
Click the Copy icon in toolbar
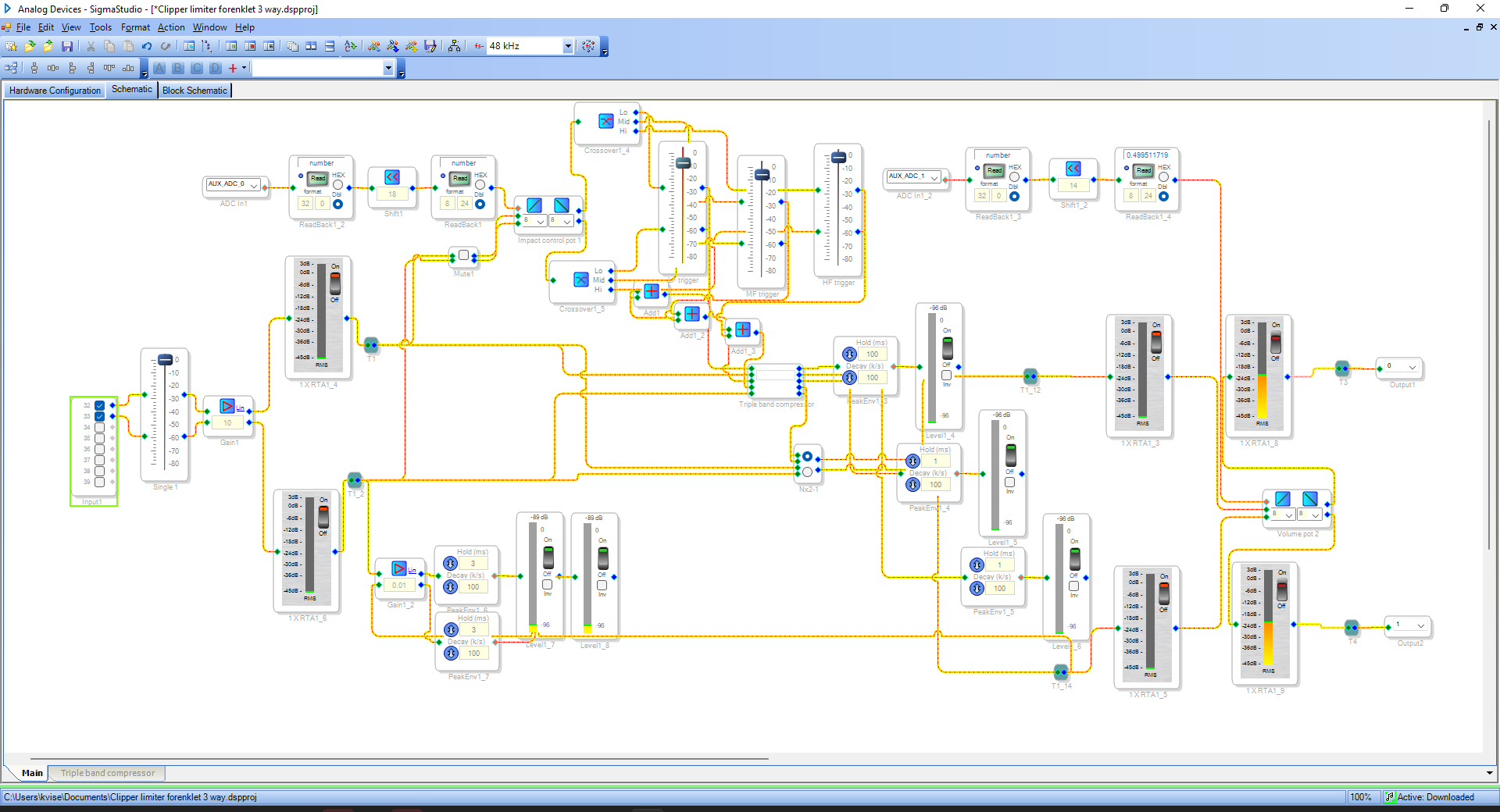pyautogui.click(x=109, y=46)
